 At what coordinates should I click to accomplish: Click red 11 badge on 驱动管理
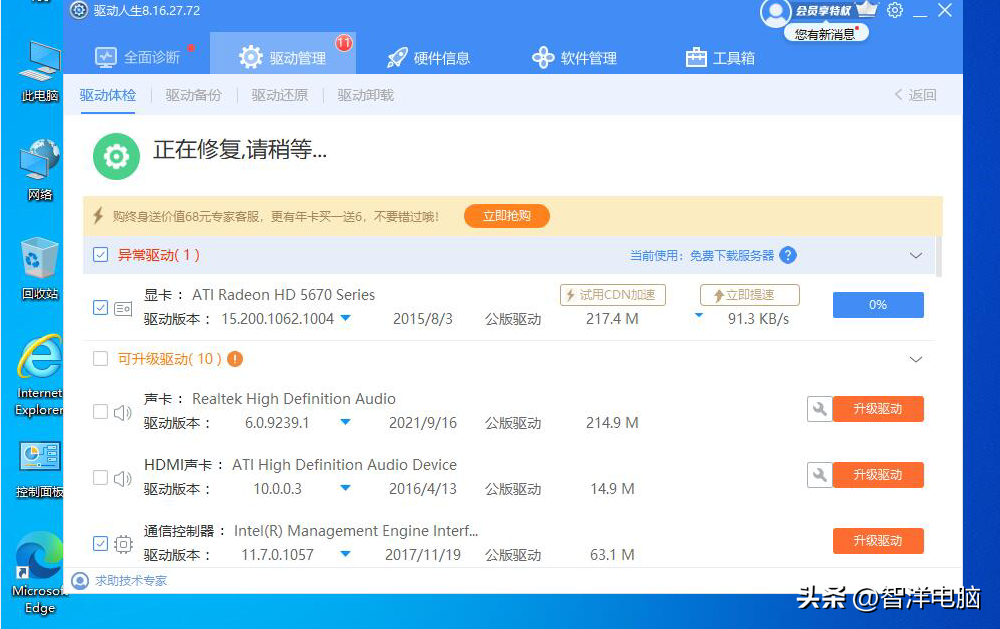click(344, 43)
